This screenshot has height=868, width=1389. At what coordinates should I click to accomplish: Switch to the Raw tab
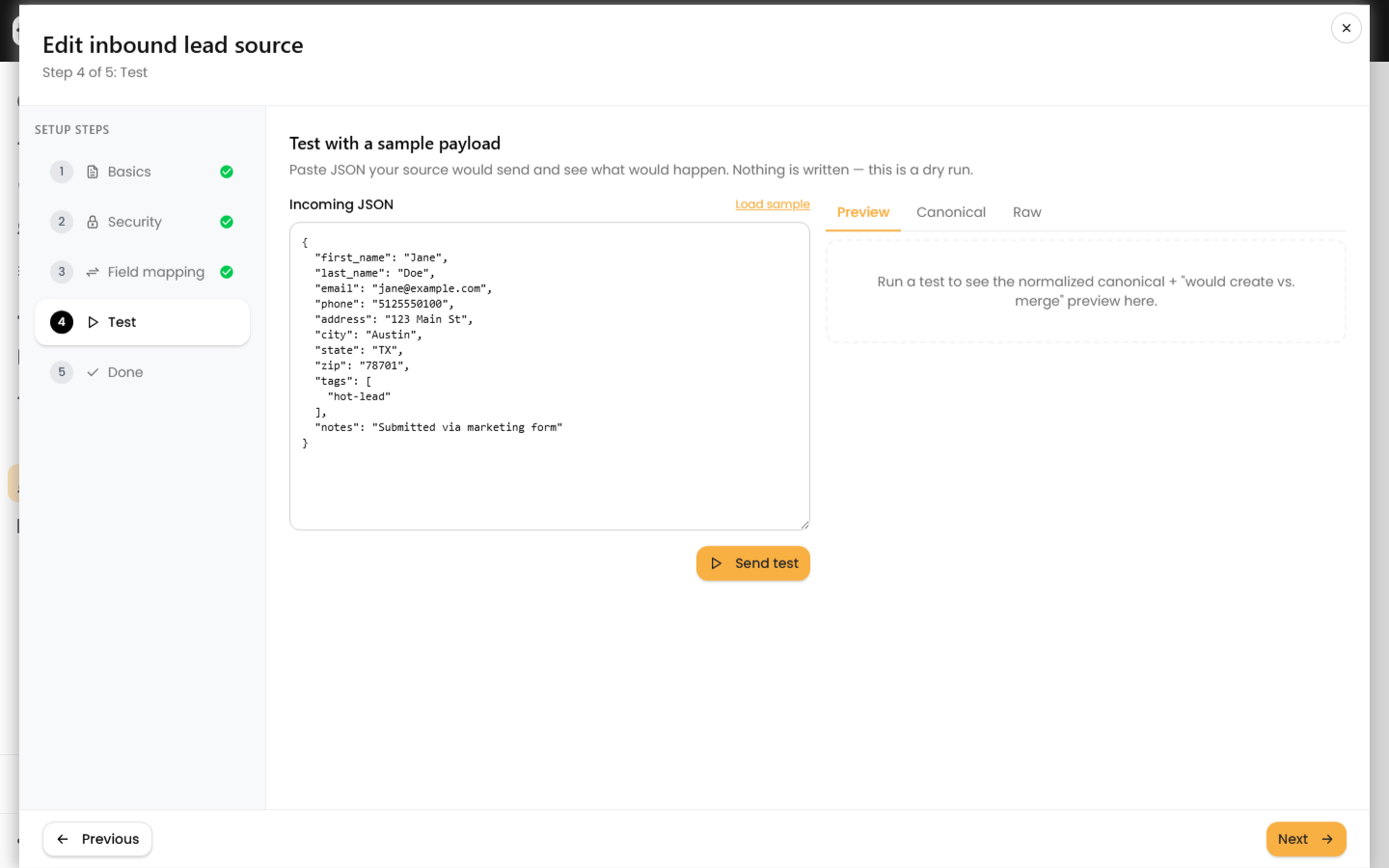(x=1027, y=212)
